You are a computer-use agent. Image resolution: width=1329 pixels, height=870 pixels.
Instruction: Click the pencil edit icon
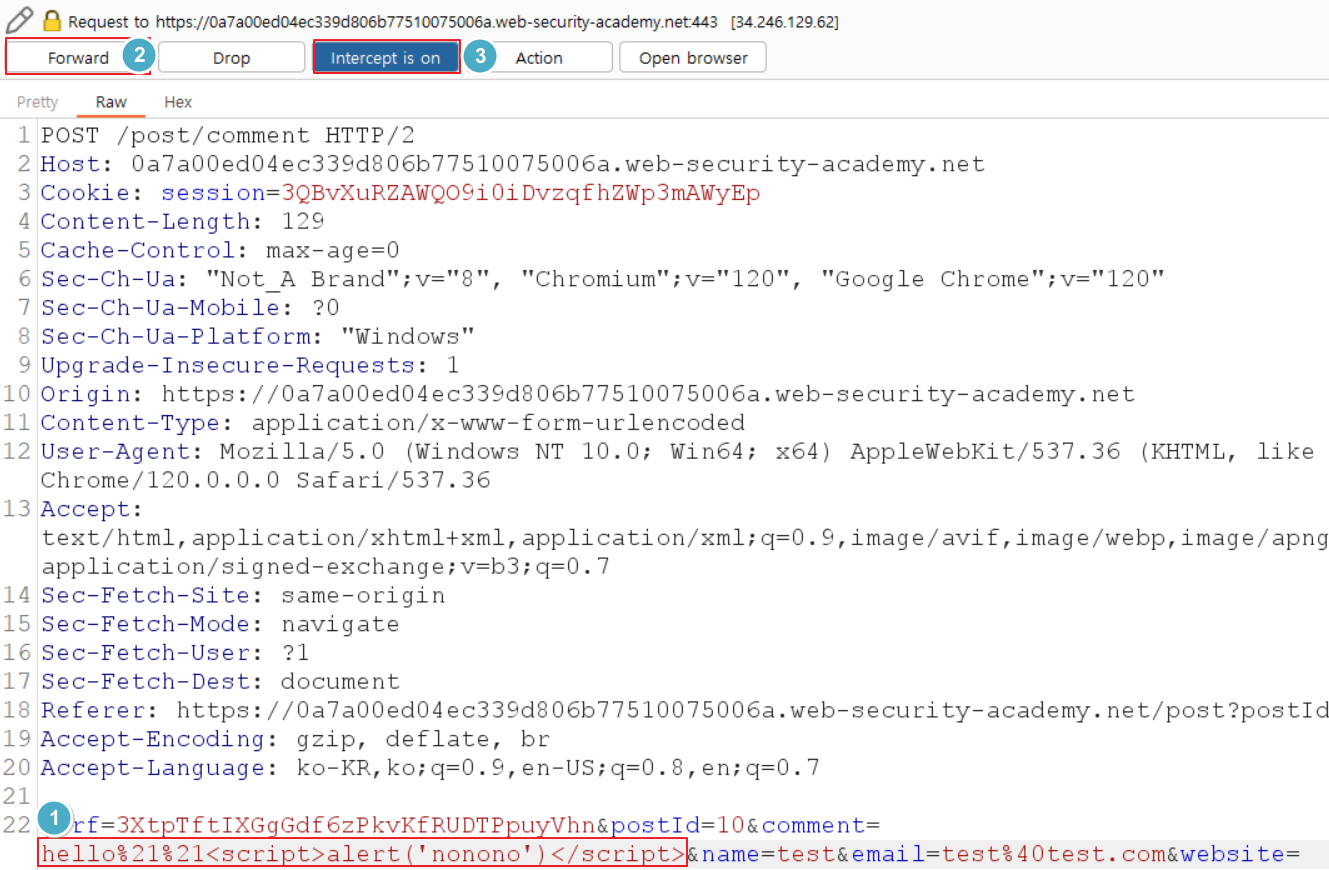18,19
